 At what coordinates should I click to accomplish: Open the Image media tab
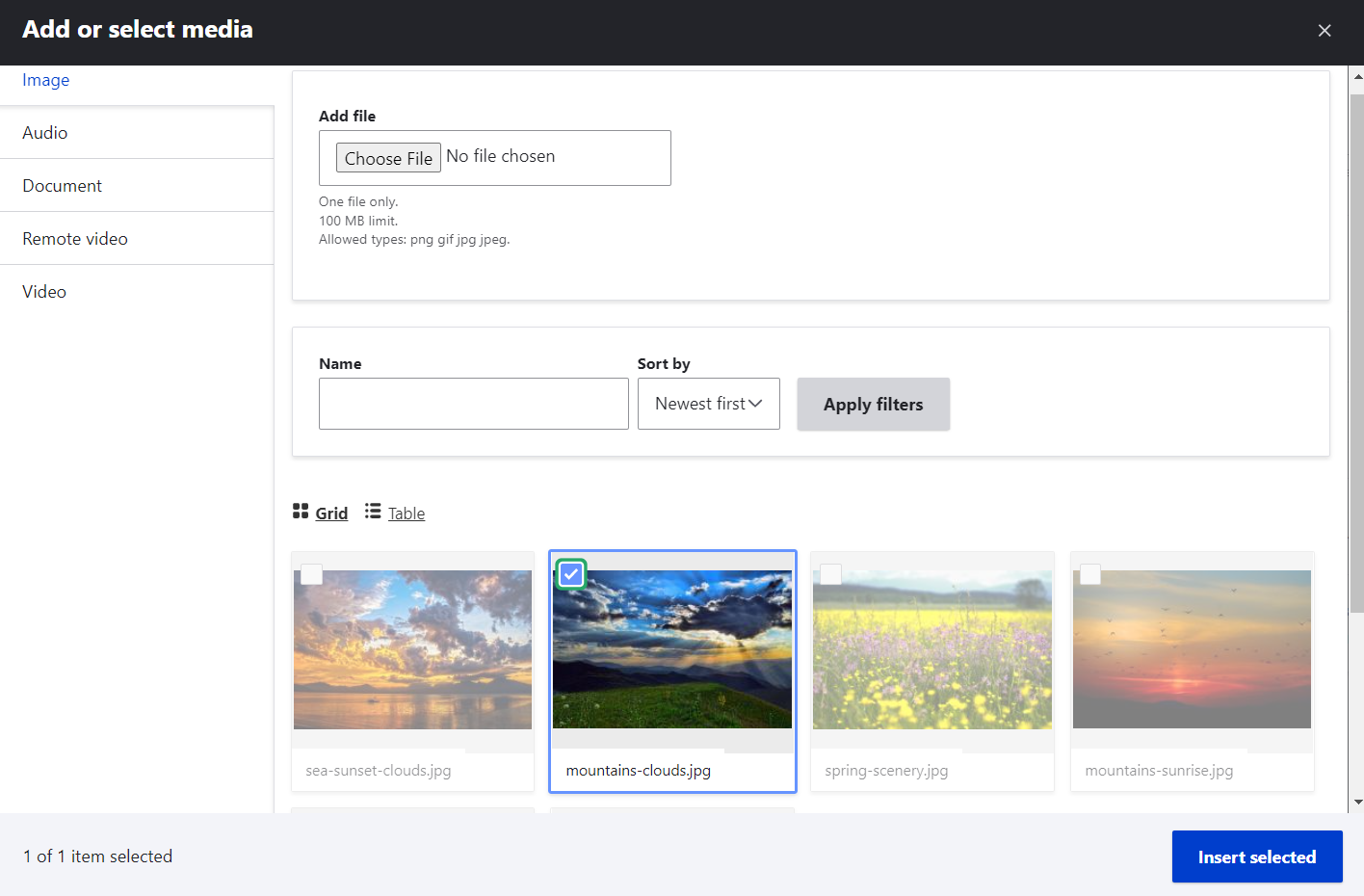pos(45,80)
